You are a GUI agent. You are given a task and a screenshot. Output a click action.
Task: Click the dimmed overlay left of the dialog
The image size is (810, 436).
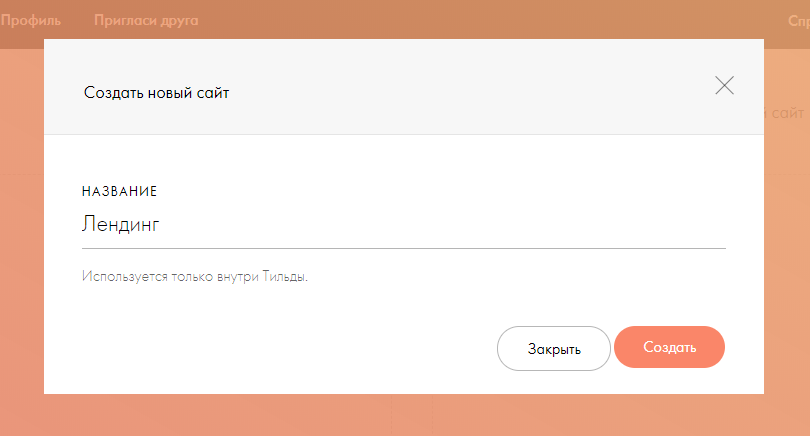22,232
